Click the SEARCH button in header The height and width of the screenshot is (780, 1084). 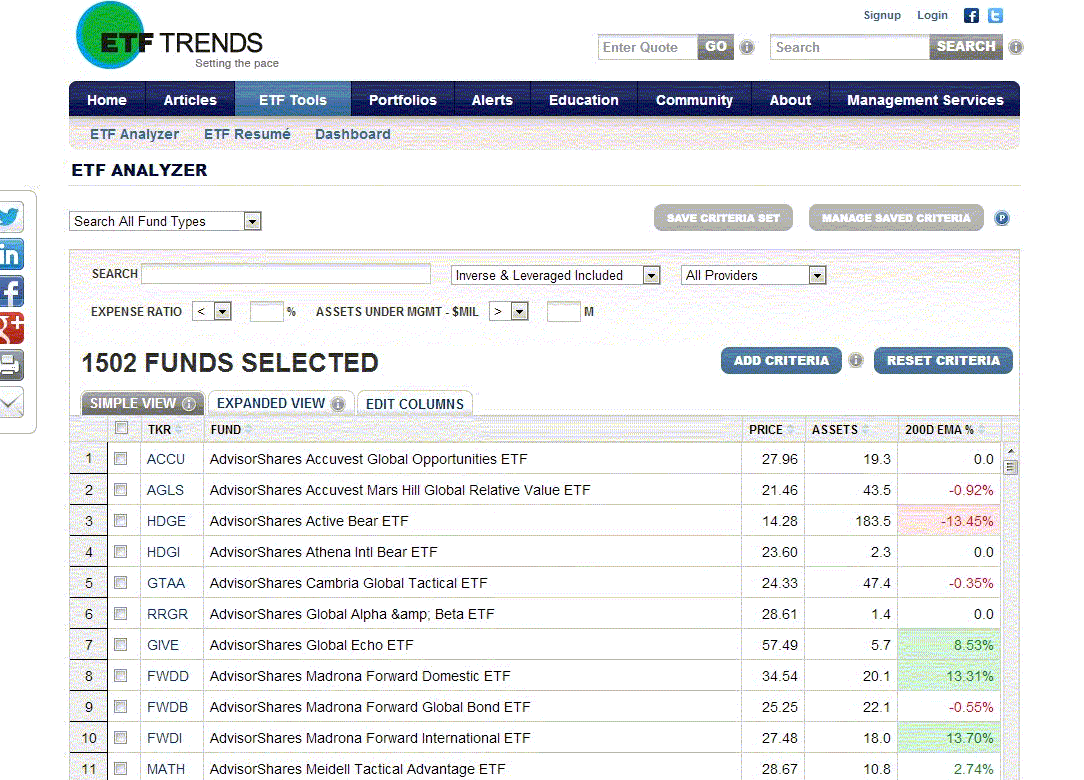coord(966,47)
